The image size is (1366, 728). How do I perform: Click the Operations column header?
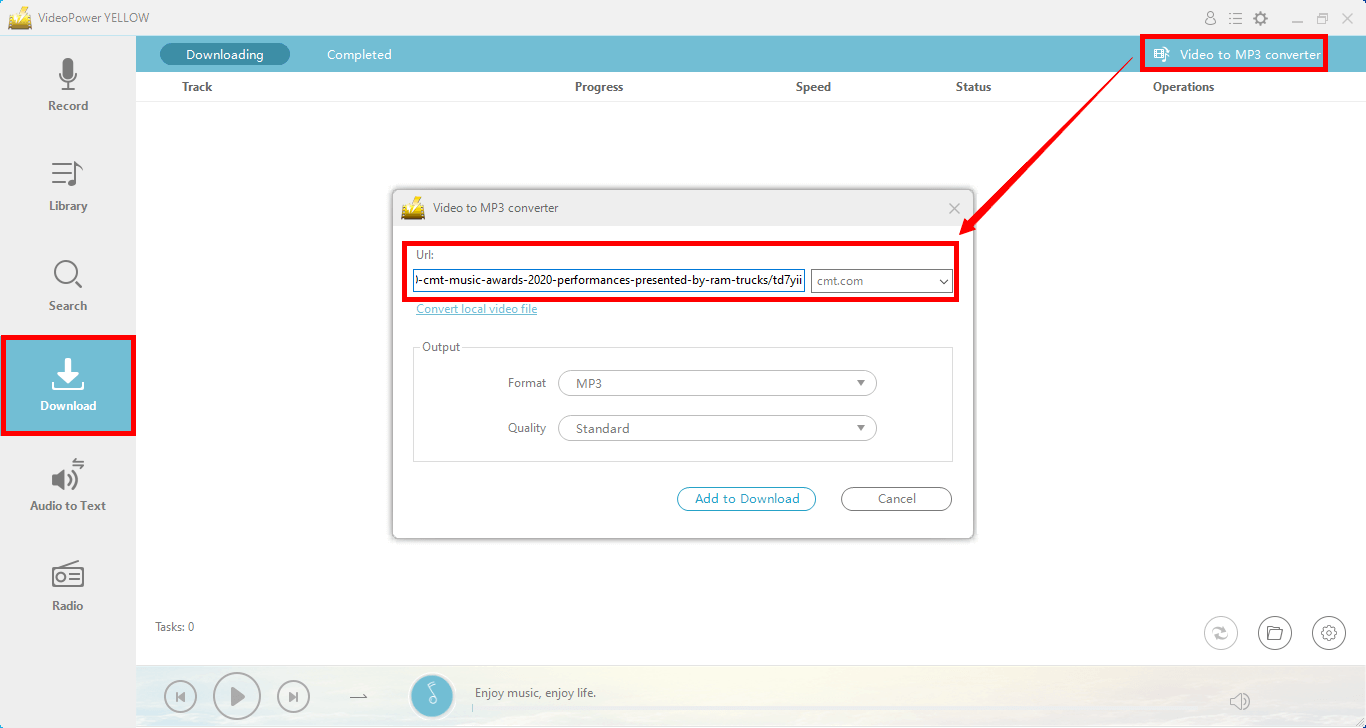click(x=1183, y=87)
